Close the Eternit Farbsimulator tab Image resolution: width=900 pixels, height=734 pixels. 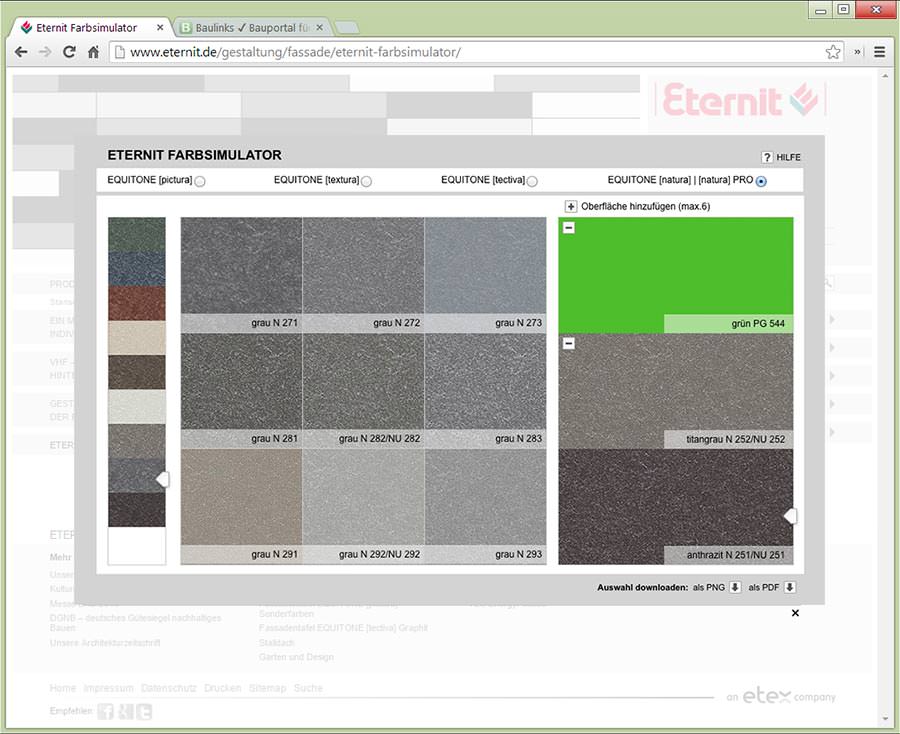click(160, 27)
